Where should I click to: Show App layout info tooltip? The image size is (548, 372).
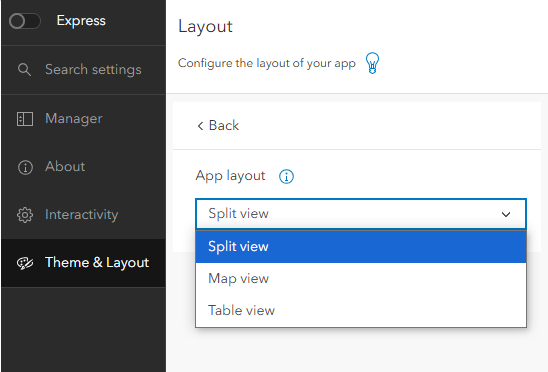286,176
